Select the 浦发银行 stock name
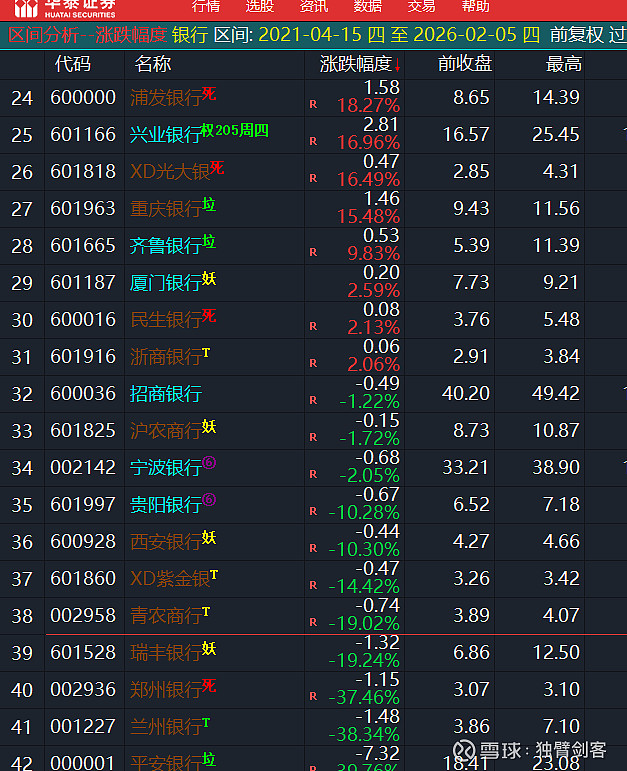The width and height of the screenshot is (627, 771). click(166, 98)
